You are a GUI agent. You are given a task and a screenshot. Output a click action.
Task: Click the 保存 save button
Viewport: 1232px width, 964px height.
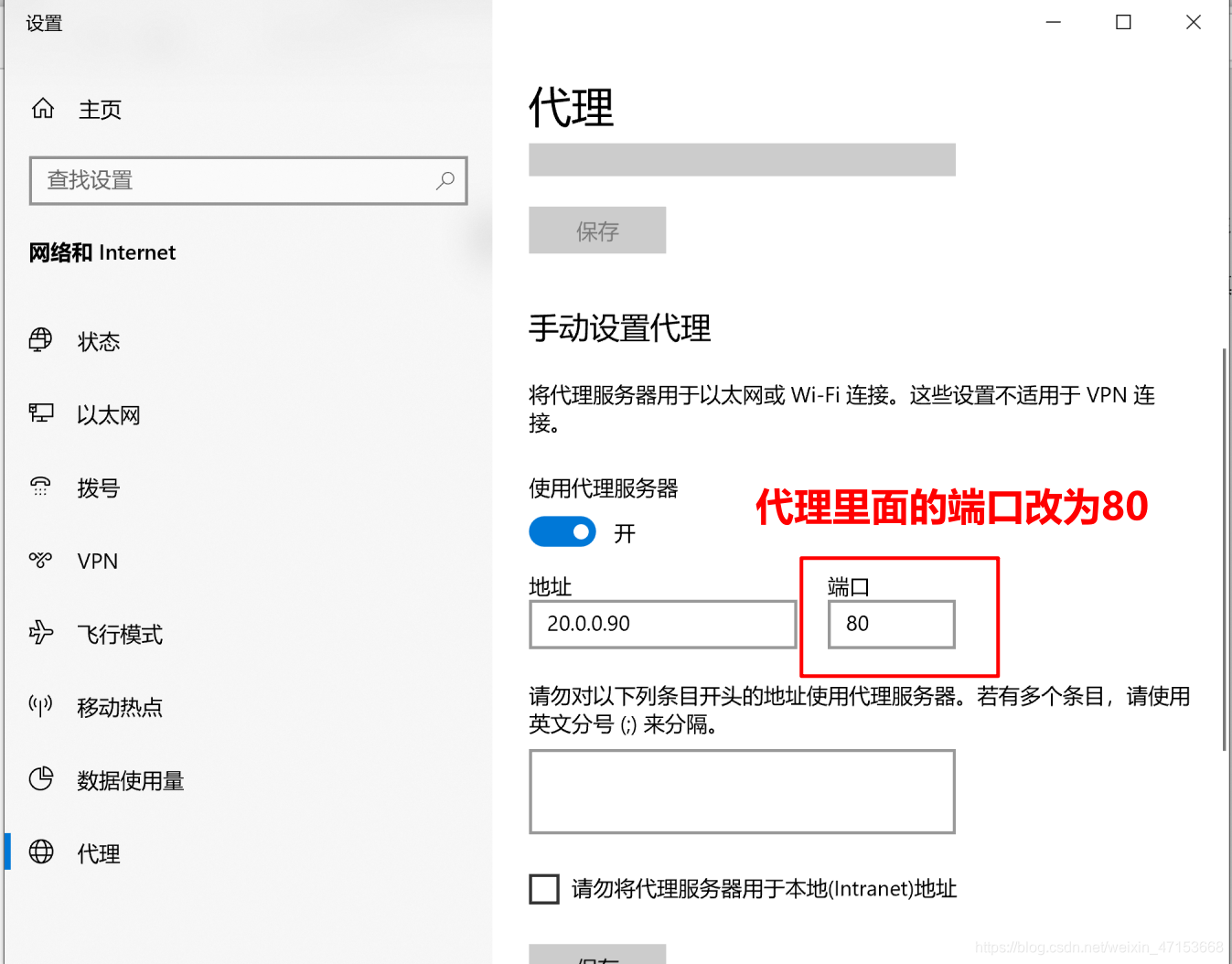596,230
